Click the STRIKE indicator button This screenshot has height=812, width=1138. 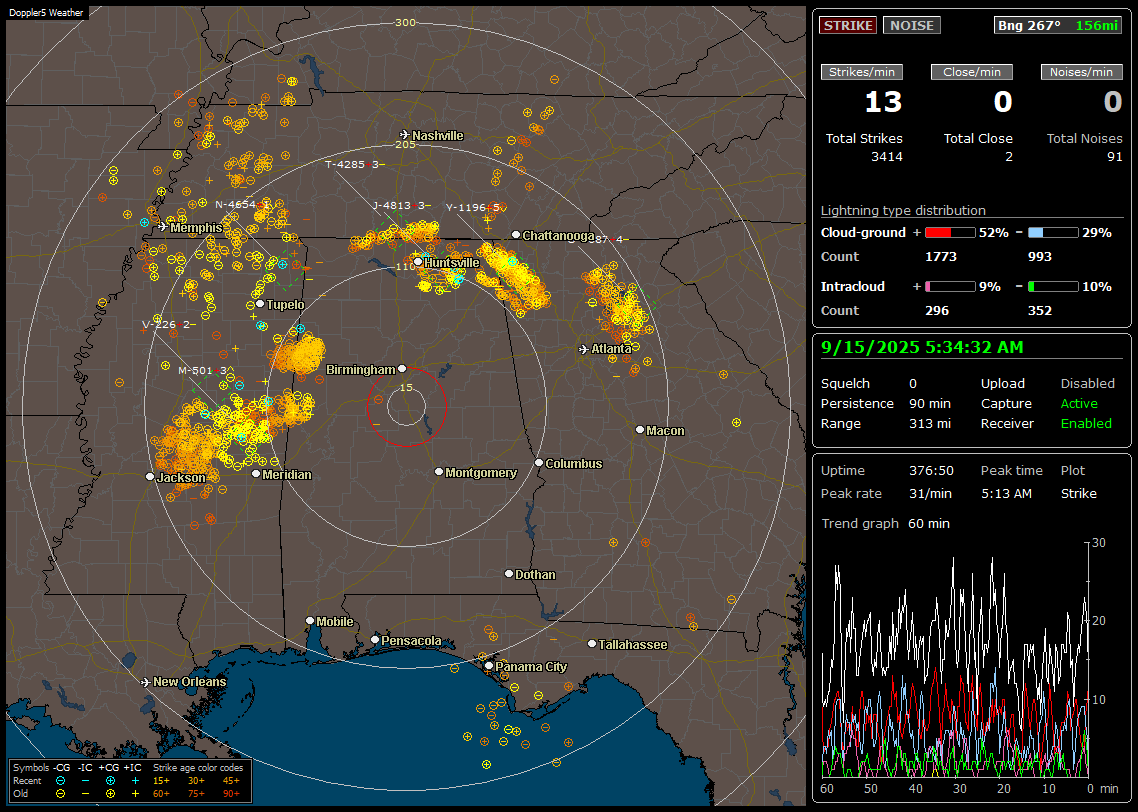click(x=848, y=25)
